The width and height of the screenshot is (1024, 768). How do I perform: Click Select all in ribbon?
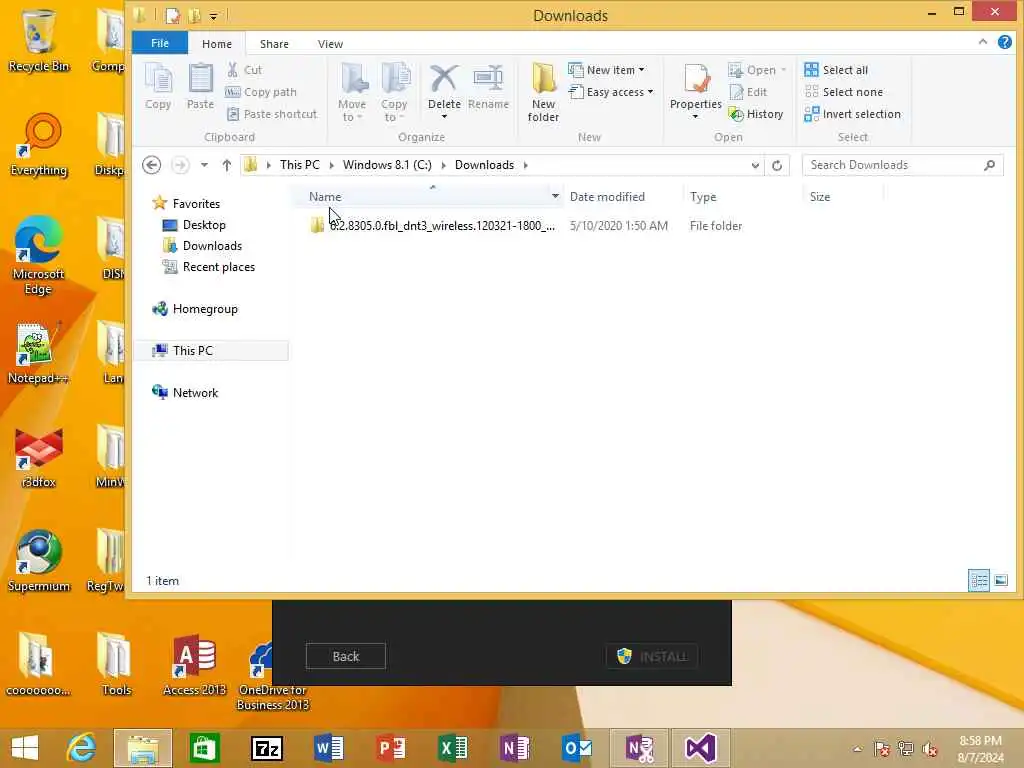pos(836,70)
